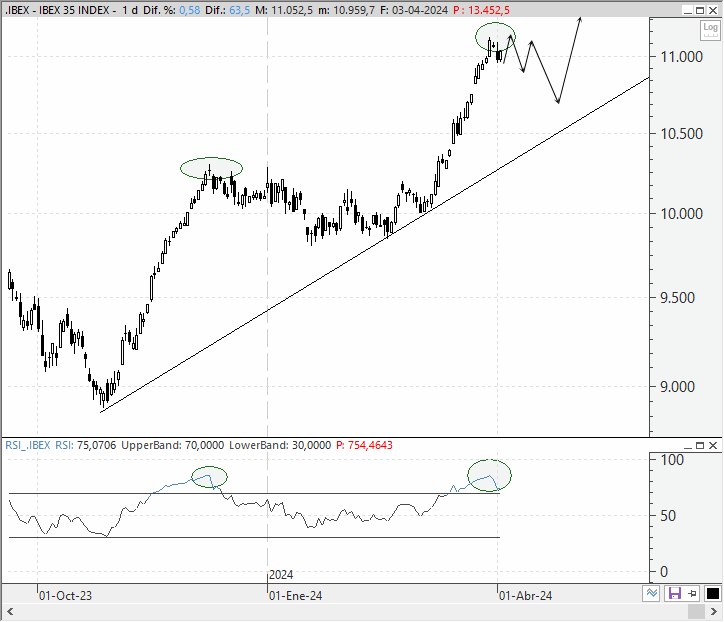Screen dimensions: 724x622
Task: Click the 'UpperBand: 70,0000' text
Action: tap(172, 445)
